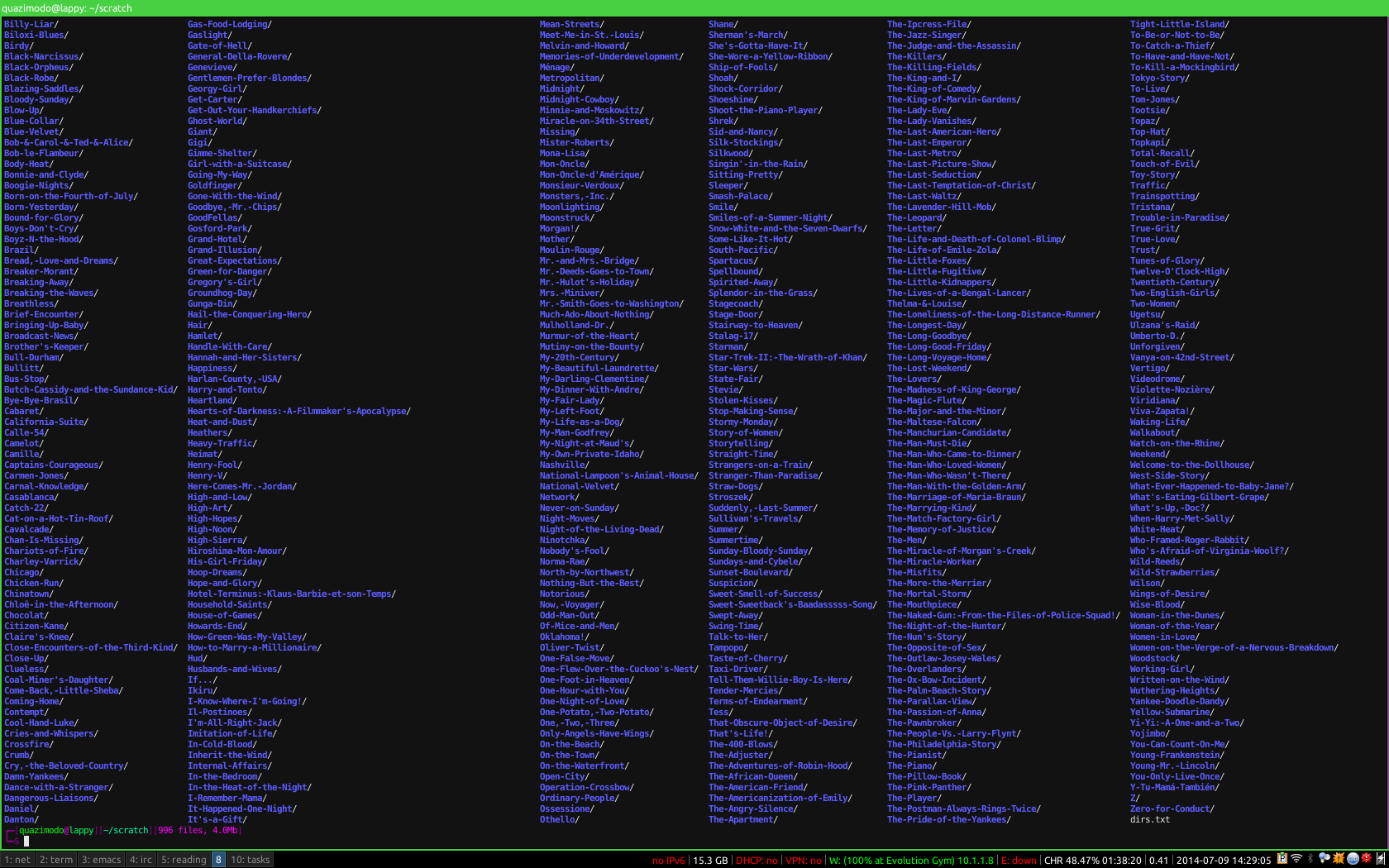This screenshot has width=1389, height=868.
Task: Click the 'Hoop-Dreams/' directory
Action: pos(217,573)
